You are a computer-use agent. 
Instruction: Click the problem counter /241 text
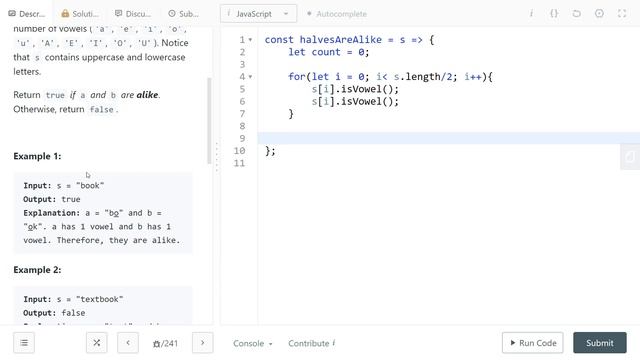coord(165,343)
